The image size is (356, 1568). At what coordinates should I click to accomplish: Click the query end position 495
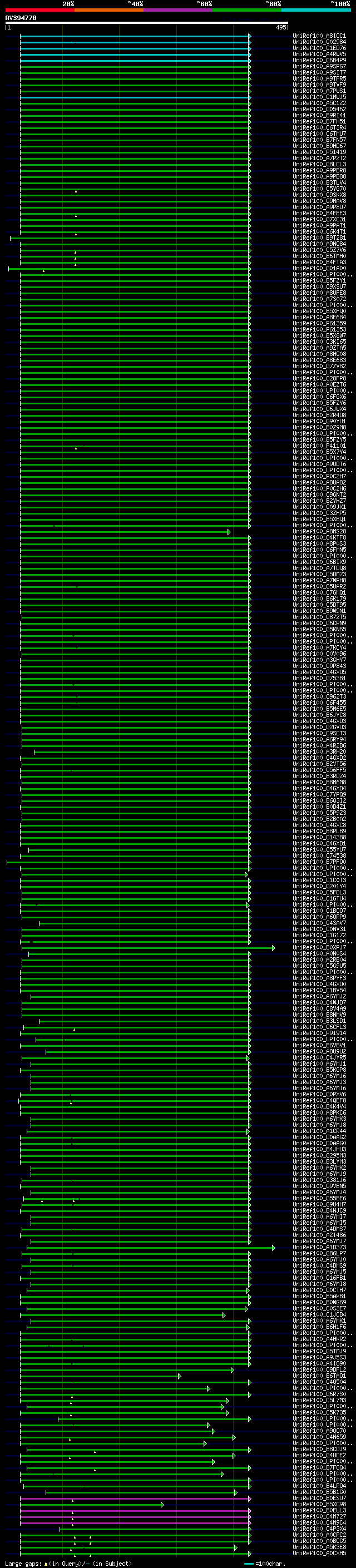click(280, 27)
